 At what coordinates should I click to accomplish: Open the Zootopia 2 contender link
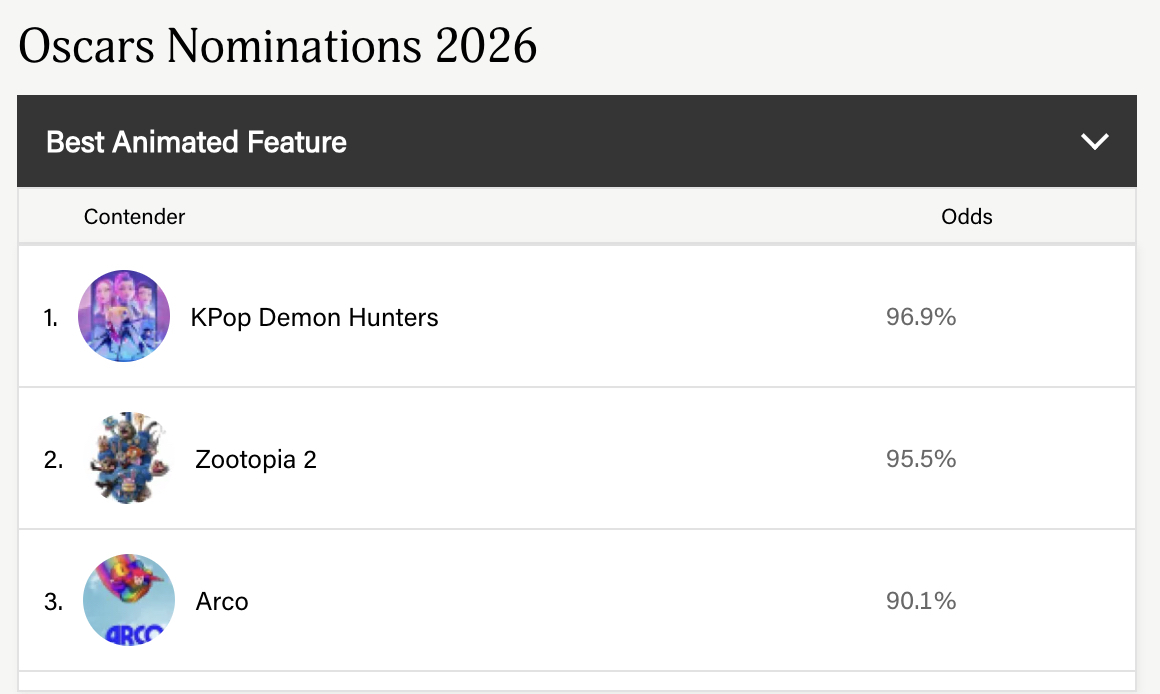click(x=256, y=460)
